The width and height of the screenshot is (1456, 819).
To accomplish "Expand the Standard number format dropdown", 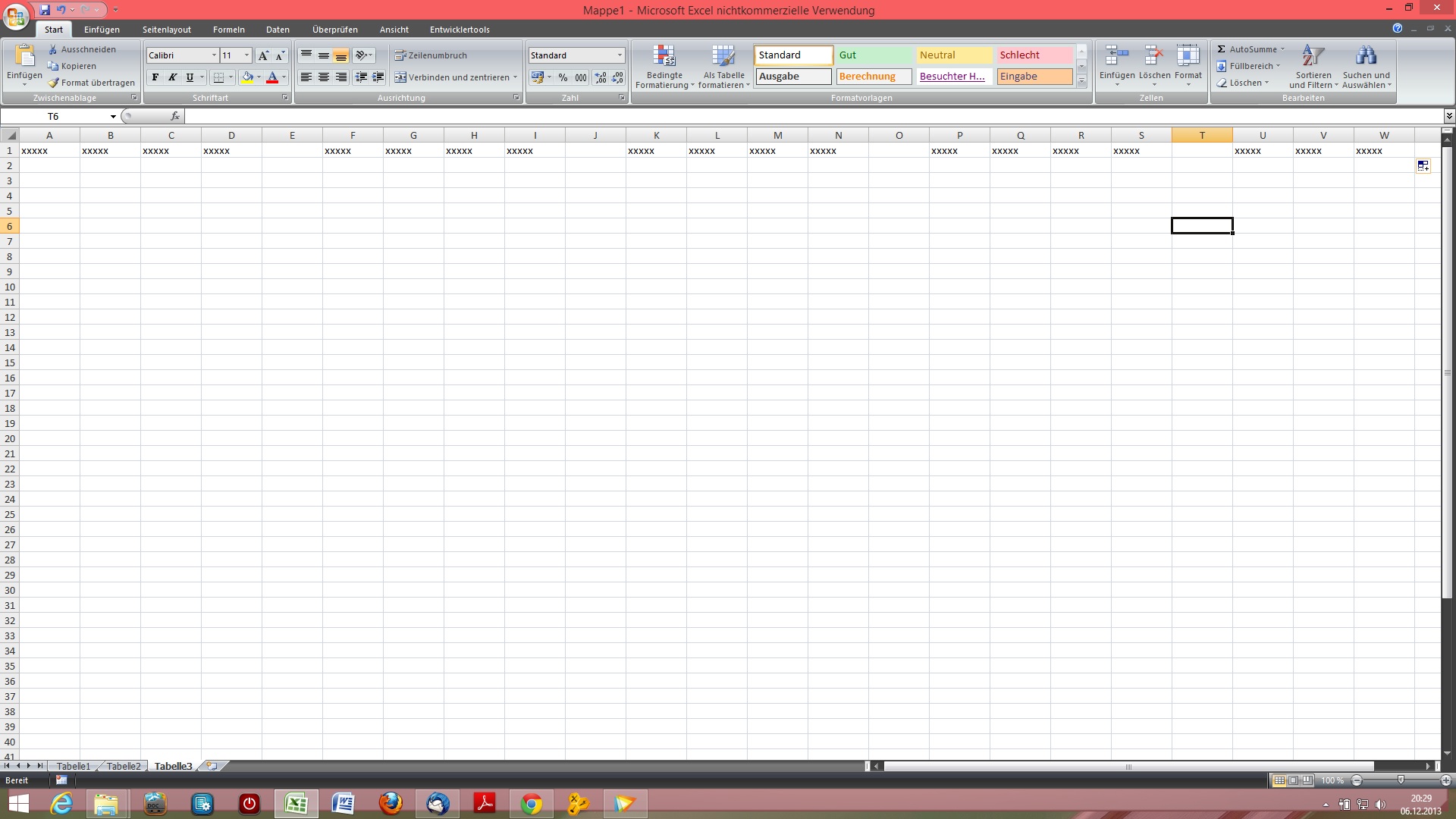I will point(620,55).
